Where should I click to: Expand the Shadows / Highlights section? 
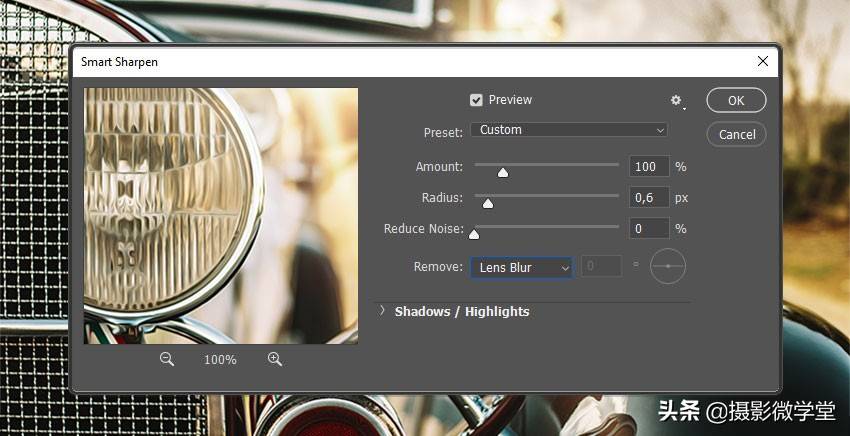(x=382, y=310)
